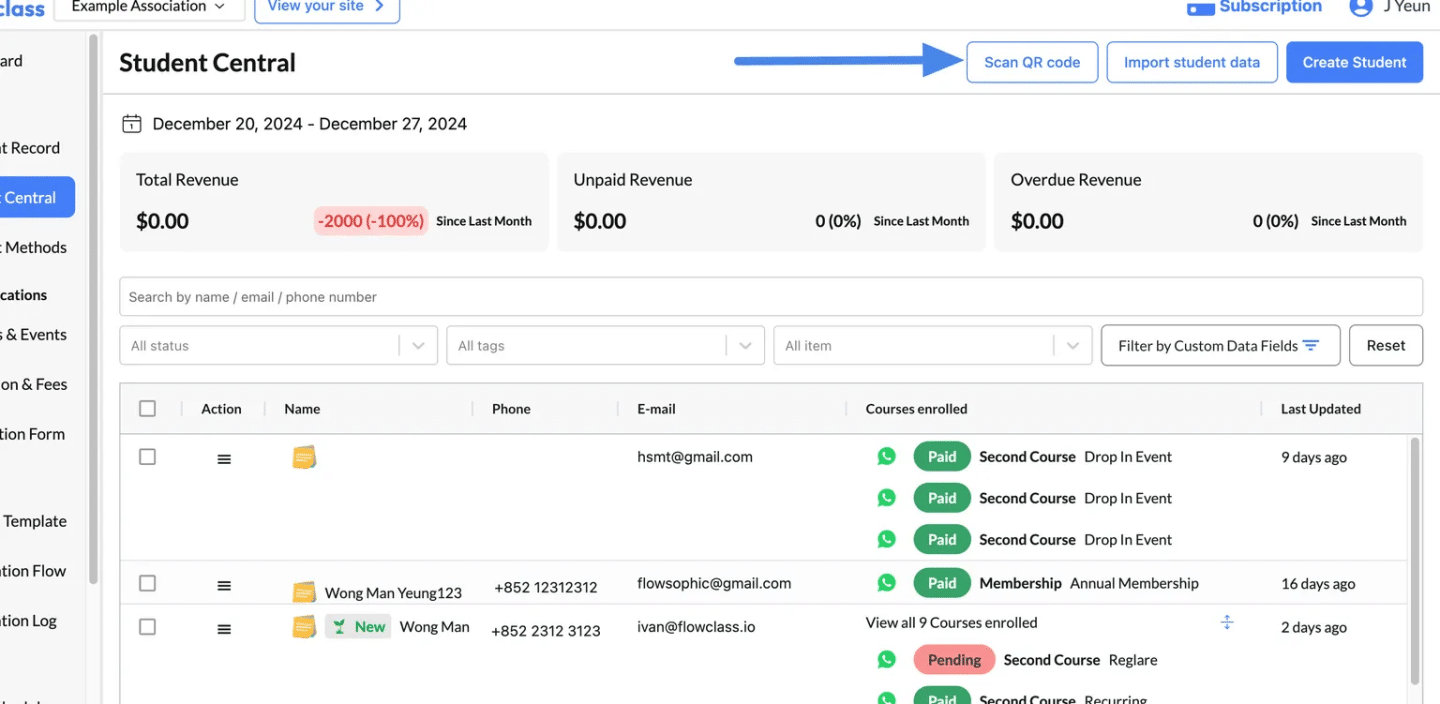Click the date range December 20 - 27, 2024
1440x704 pixels.
point(310,124)
